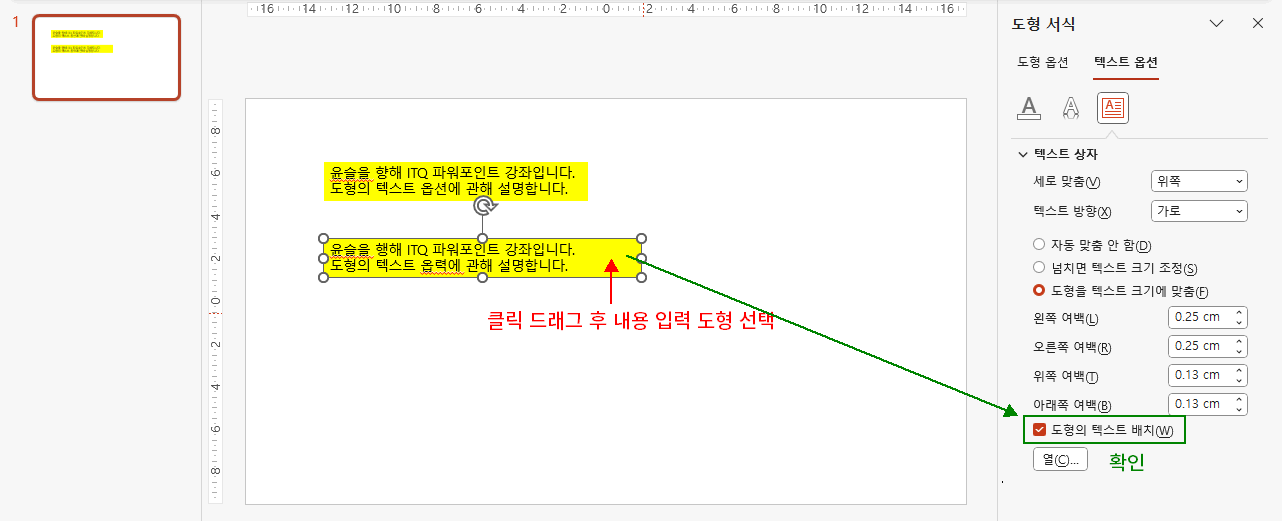The width and height of the screenshot is (1282, 521).
Task: Open the Text Effects icon
Action: pos(1071,107)
